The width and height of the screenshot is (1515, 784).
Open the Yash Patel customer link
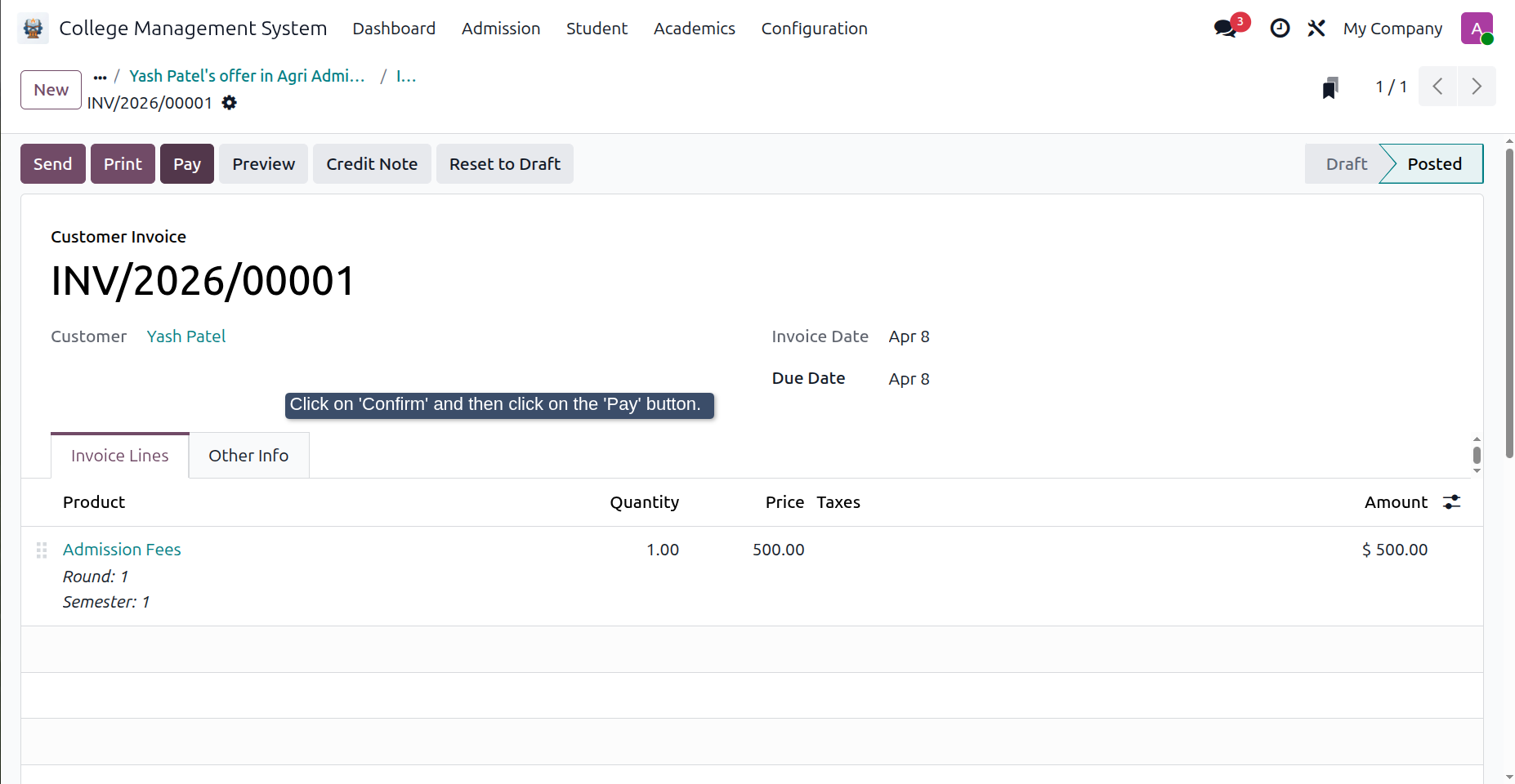(186, 336)
